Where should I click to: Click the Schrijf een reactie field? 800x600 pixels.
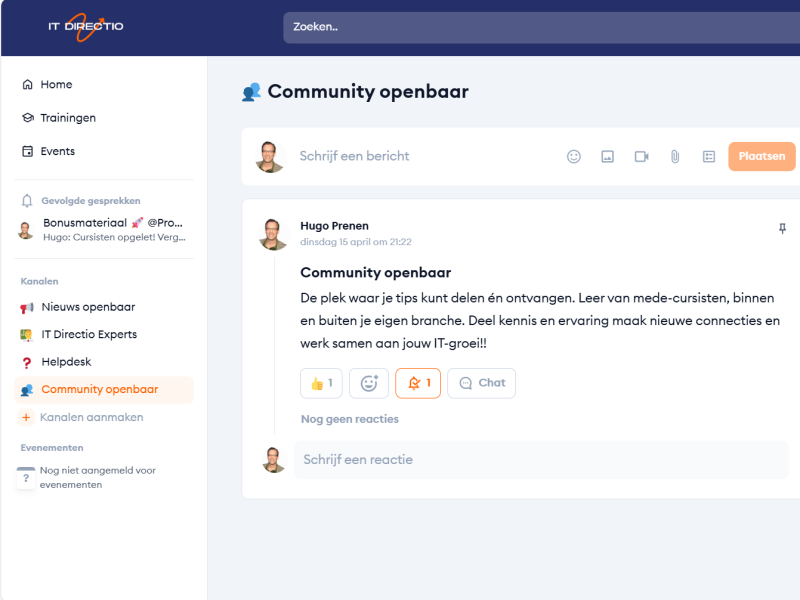coord(540,460)
